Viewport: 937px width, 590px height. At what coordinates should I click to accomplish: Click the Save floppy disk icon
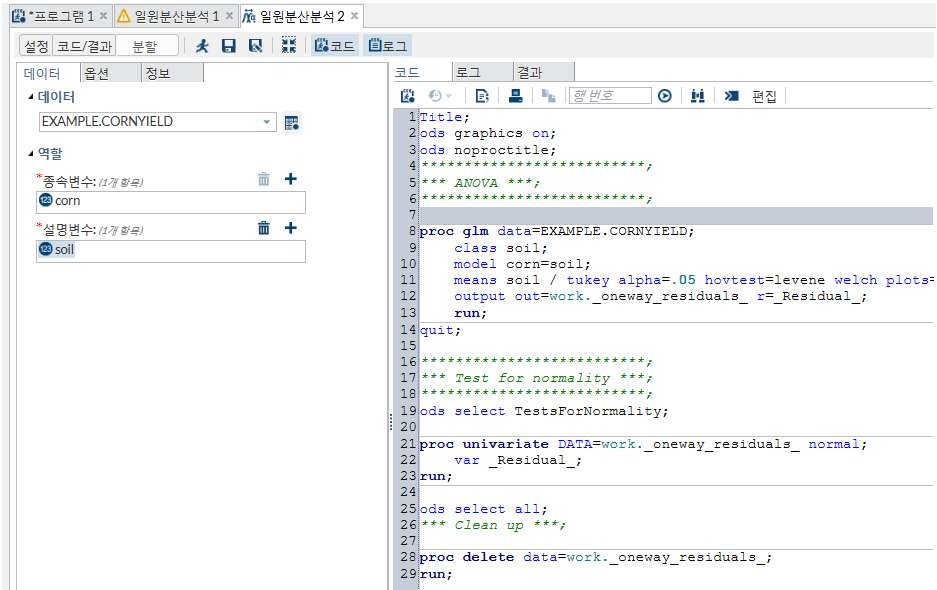coord(229,46)
